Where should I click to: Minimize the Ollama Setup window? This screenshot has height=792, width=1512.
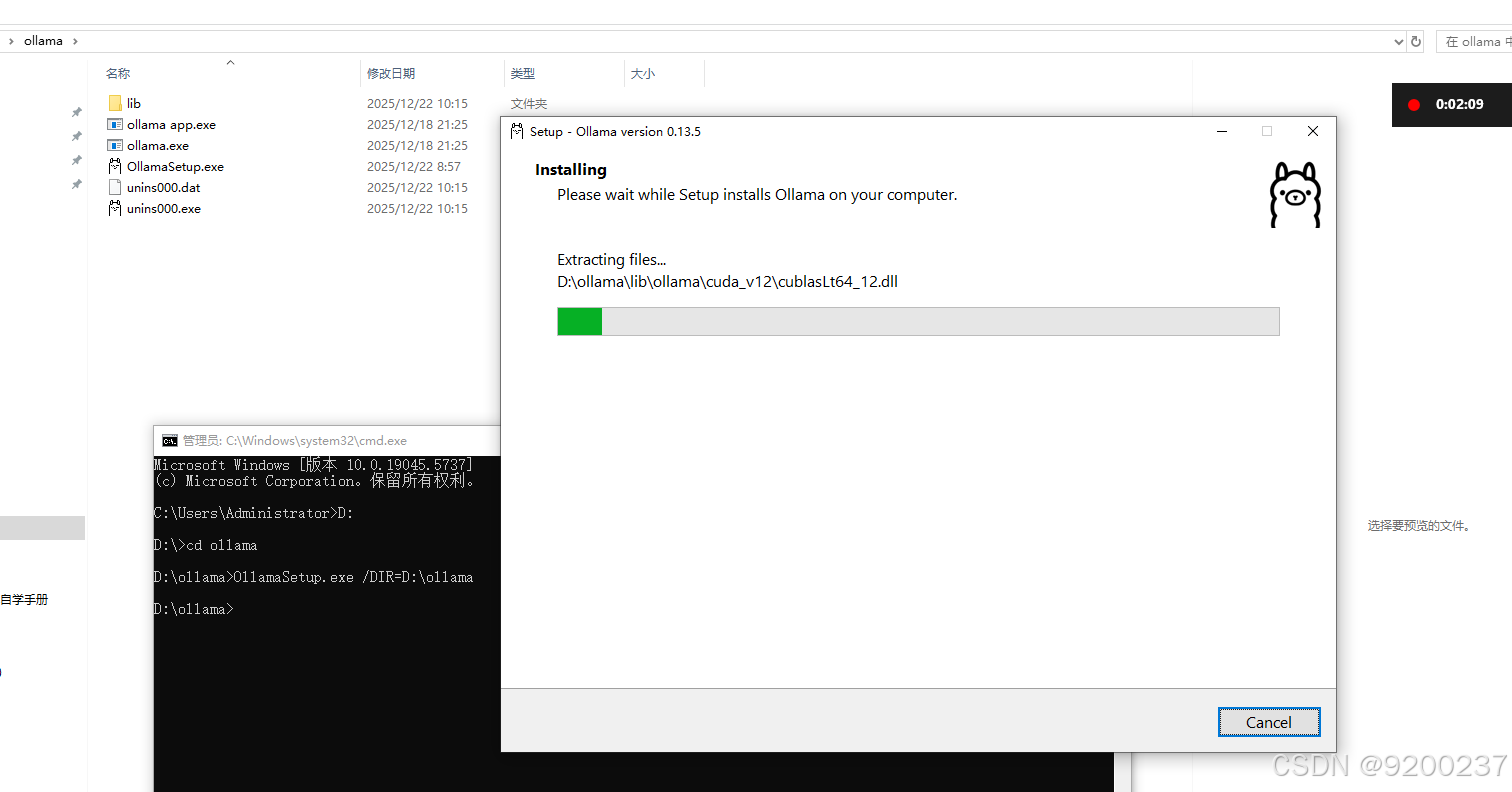coord(1222,131)
